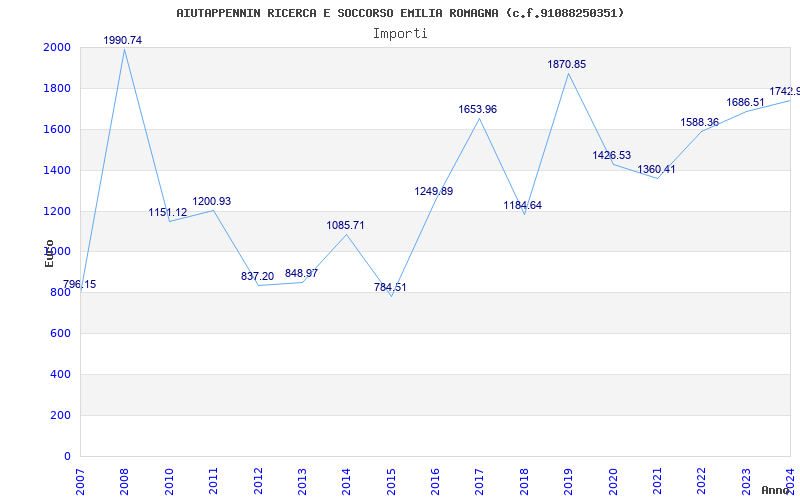
Task: Click the 1990.74 data label for 2008
Action: [122, 40]
